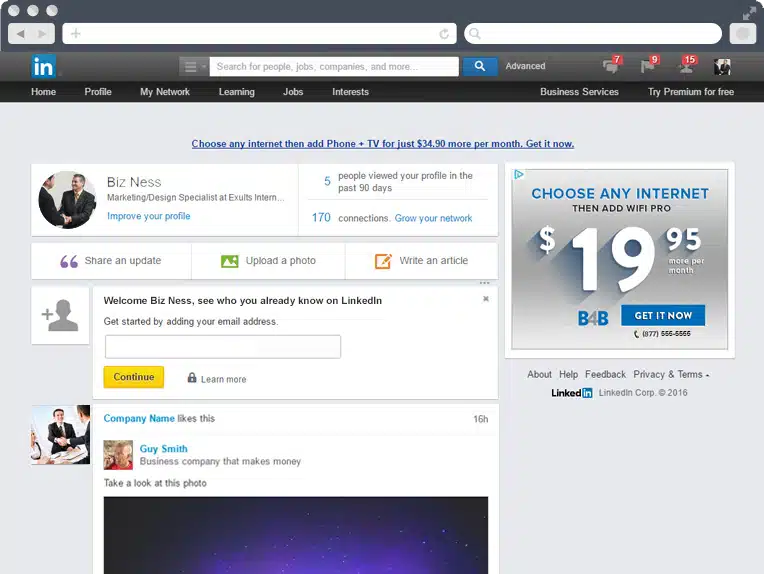764x574 pixels.
Task: Click the browser back arrow
Action: click(x=20, y=34)
